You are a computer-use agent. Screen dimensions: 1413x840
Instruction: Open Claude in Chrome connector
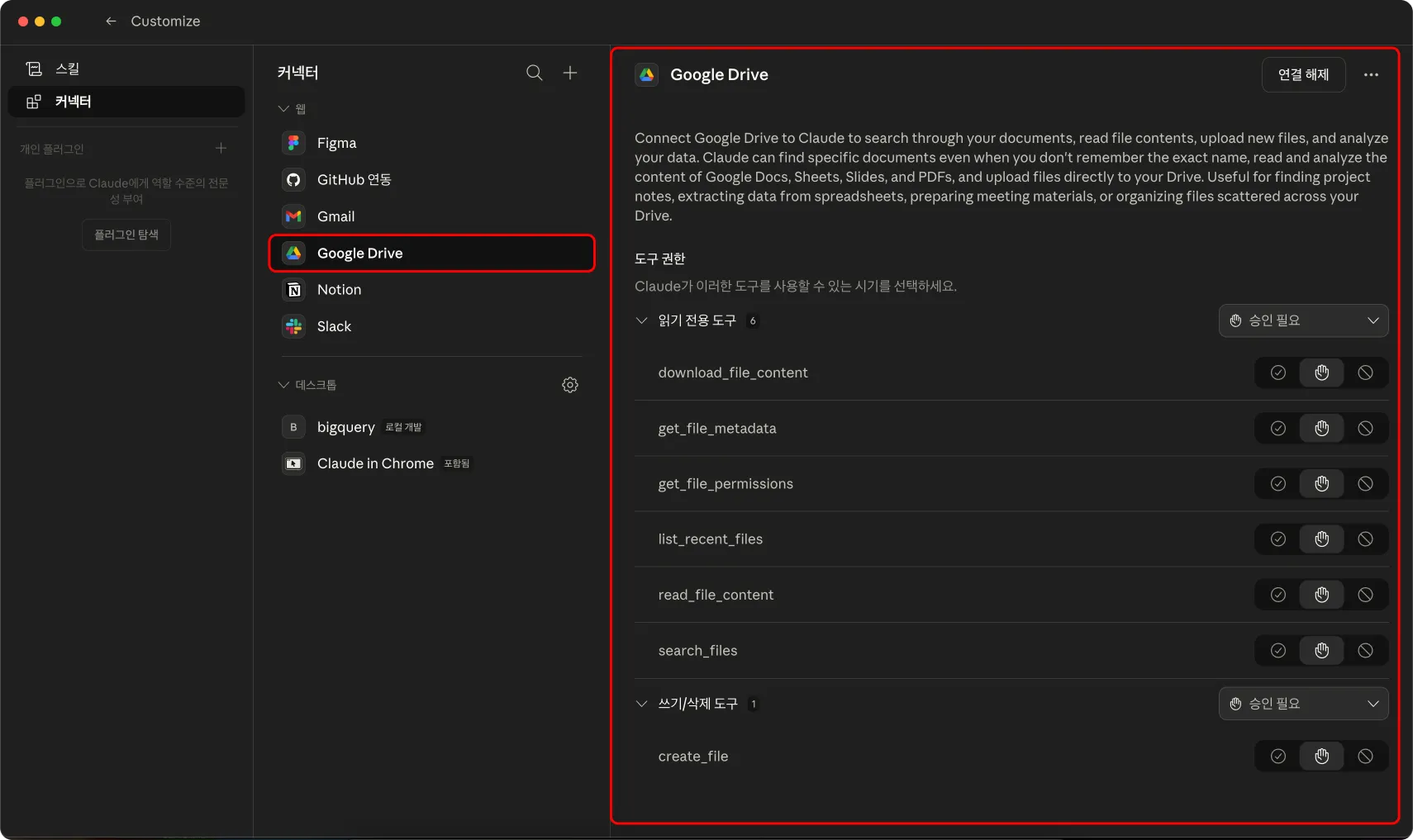point(431,463)
